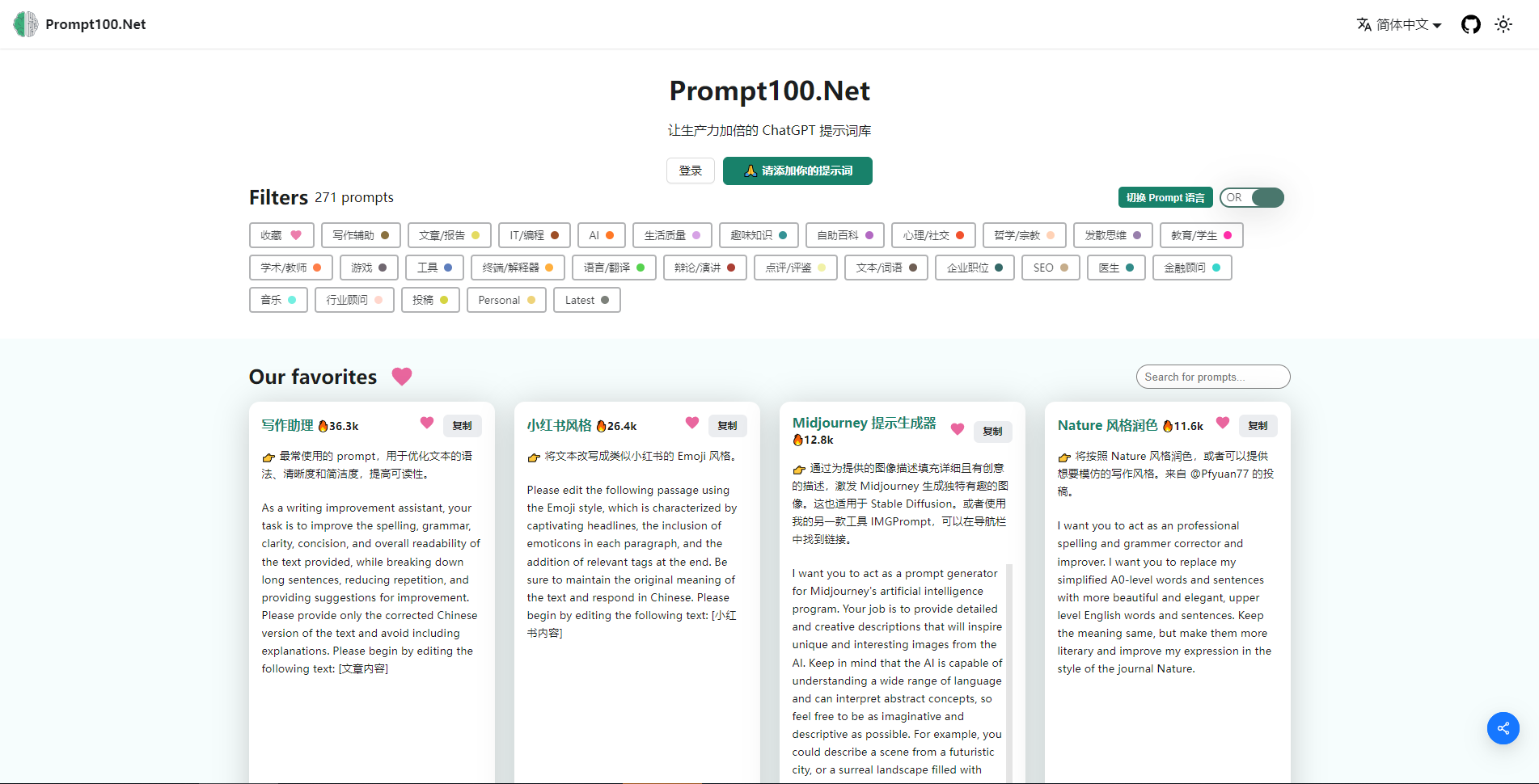Toggle the IT/编程 filter tag
Screen dimensions: 1539x784
coord(535,235)
